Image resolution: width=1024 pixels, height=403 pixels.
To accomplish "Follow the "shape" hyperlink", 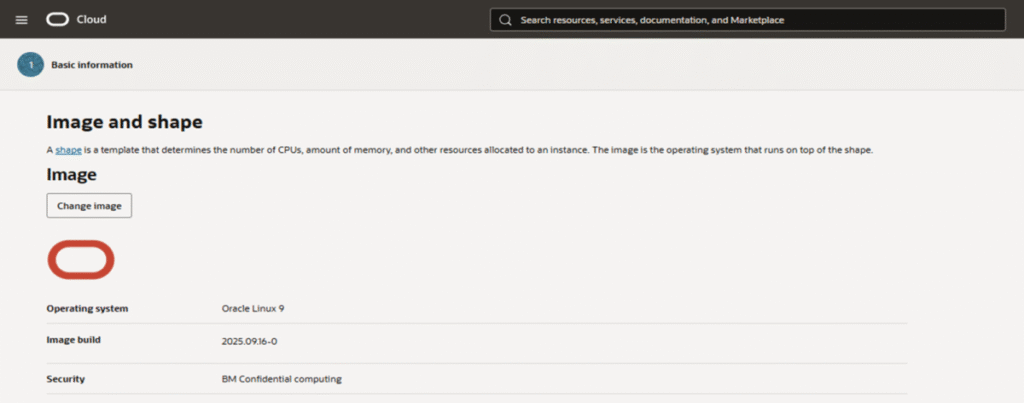I will pyautogui.click(x=68, y=150).
